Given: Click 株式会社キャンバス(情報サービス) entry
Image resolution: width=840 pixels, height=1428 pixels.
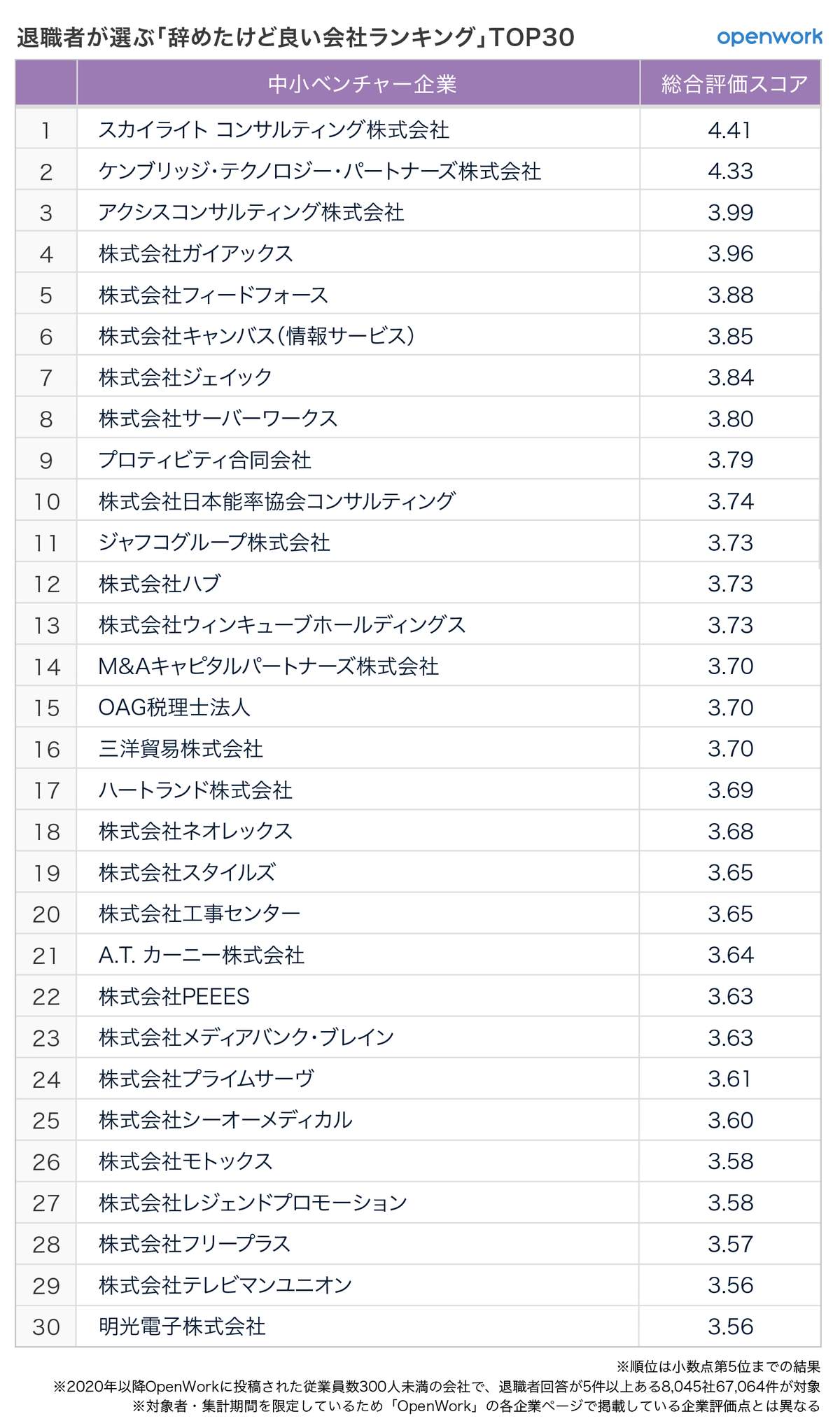Looking at the screenshot, I should pyautogui.click(x=257, y=336).
